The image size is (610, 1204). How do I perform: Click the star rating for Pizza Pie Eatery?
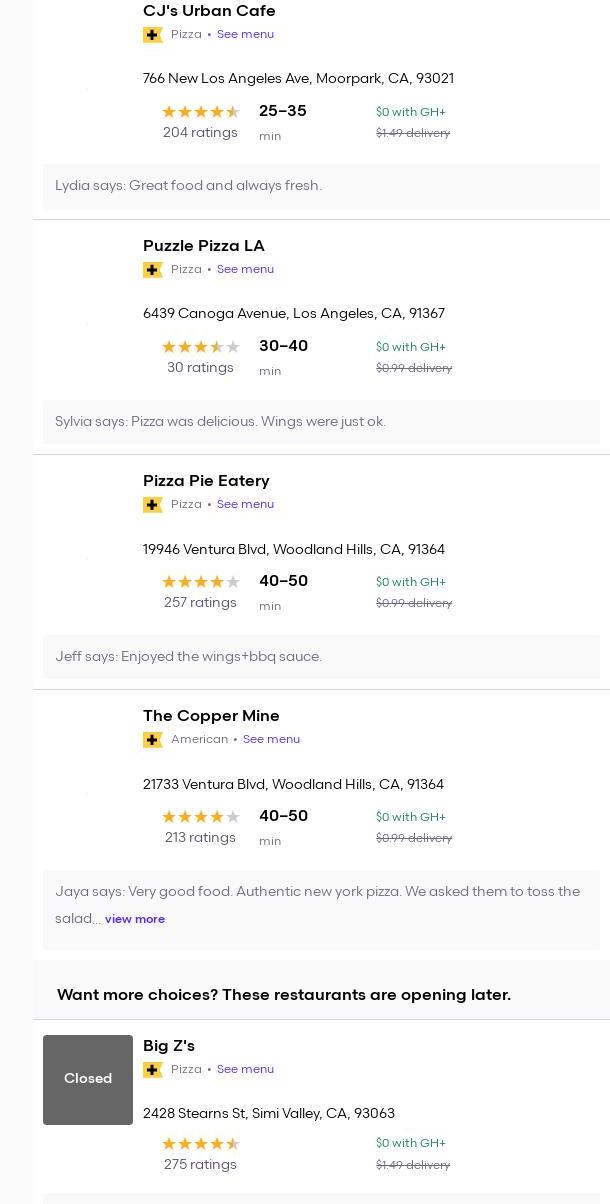(x=201, y=582)
